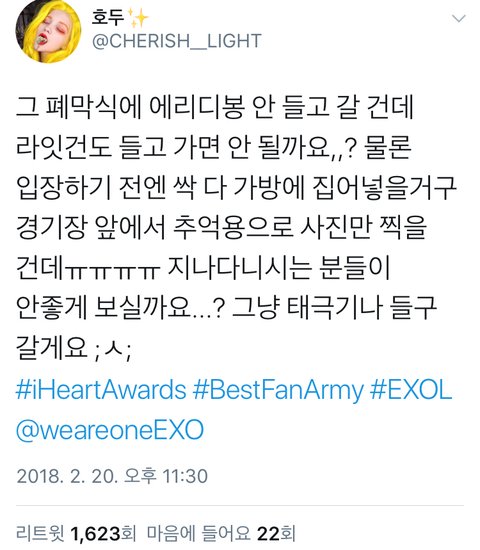Viewport: 480px width, 550px height.
Task: Open the 호두 profile picture
Action: [48, 31]
